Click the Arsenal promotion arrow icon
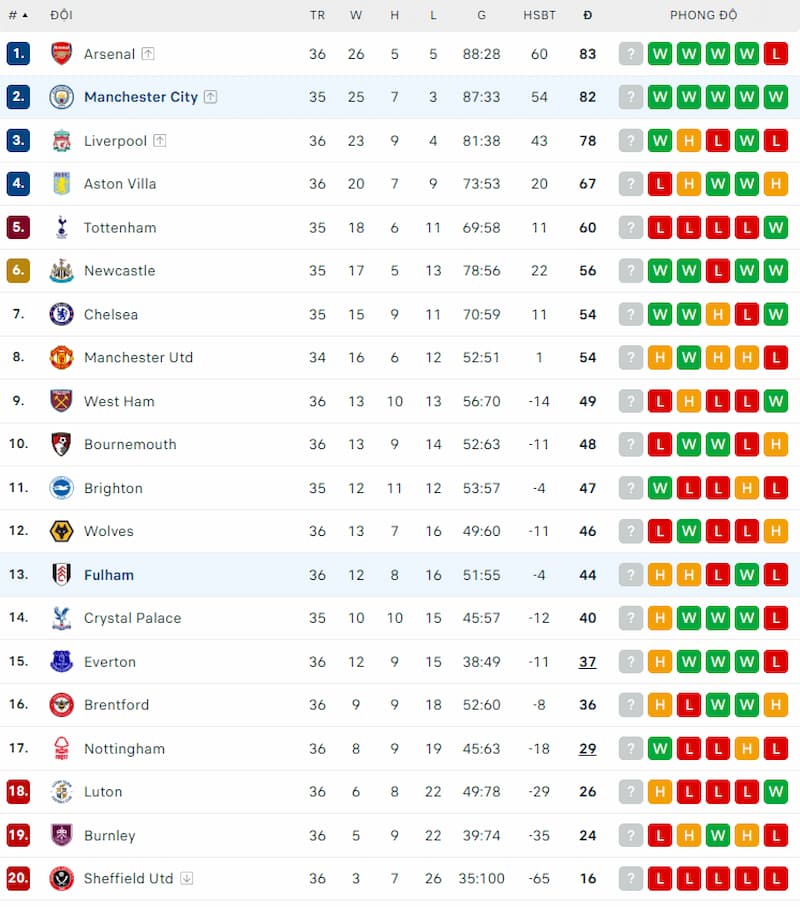Image resolution: width=800 pixels, height=907 pixels. pos(147,53)
